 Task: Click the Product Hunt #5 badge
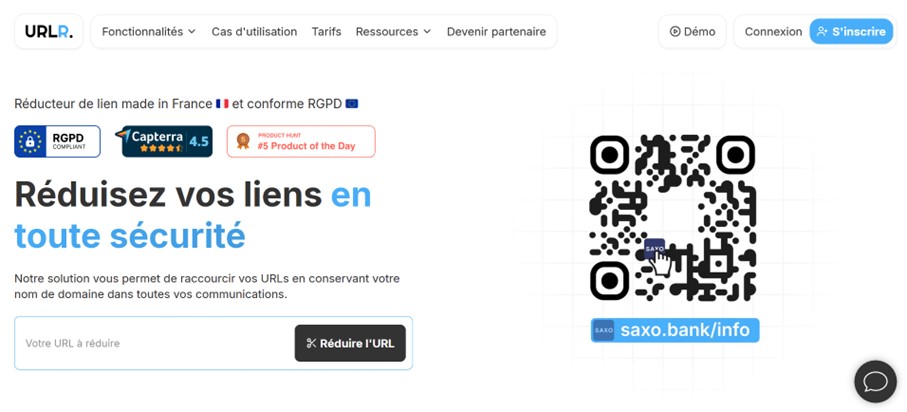tap(301, 142)
